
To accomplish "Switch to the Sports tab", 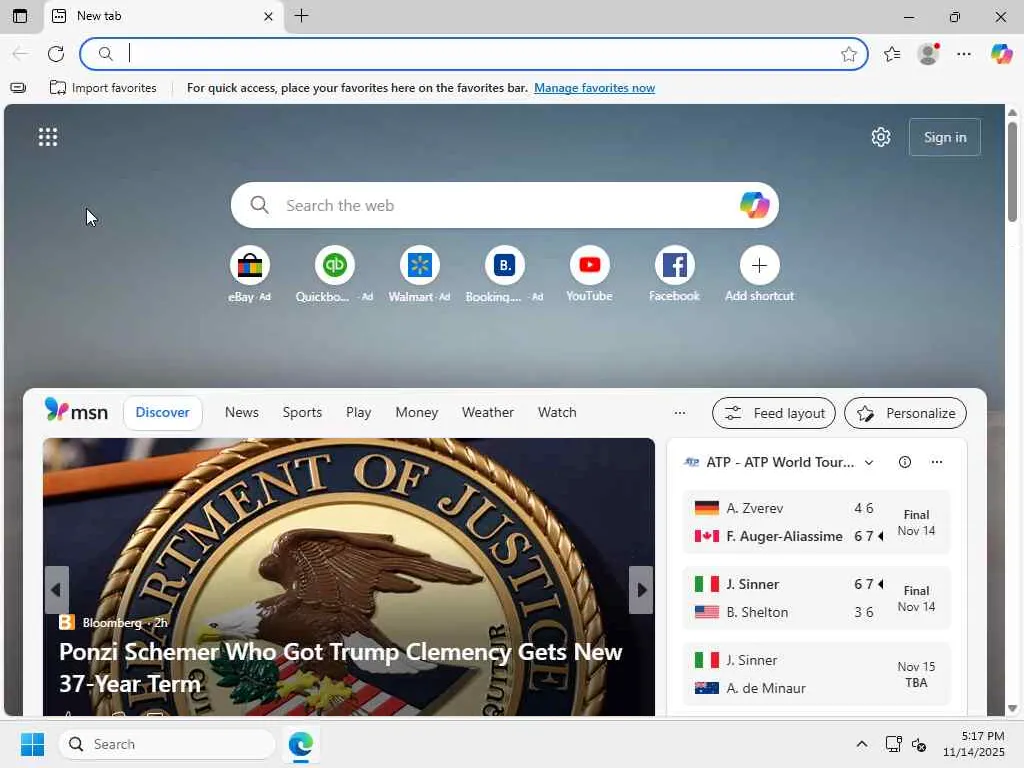I will point(302,413).
